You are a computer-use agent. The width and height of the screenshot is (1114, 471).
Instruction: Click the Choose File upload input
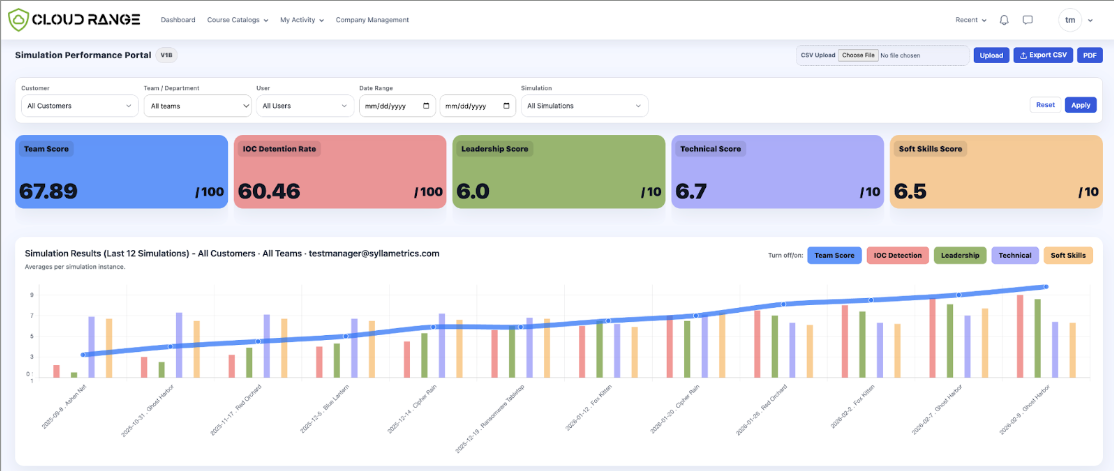858,55
